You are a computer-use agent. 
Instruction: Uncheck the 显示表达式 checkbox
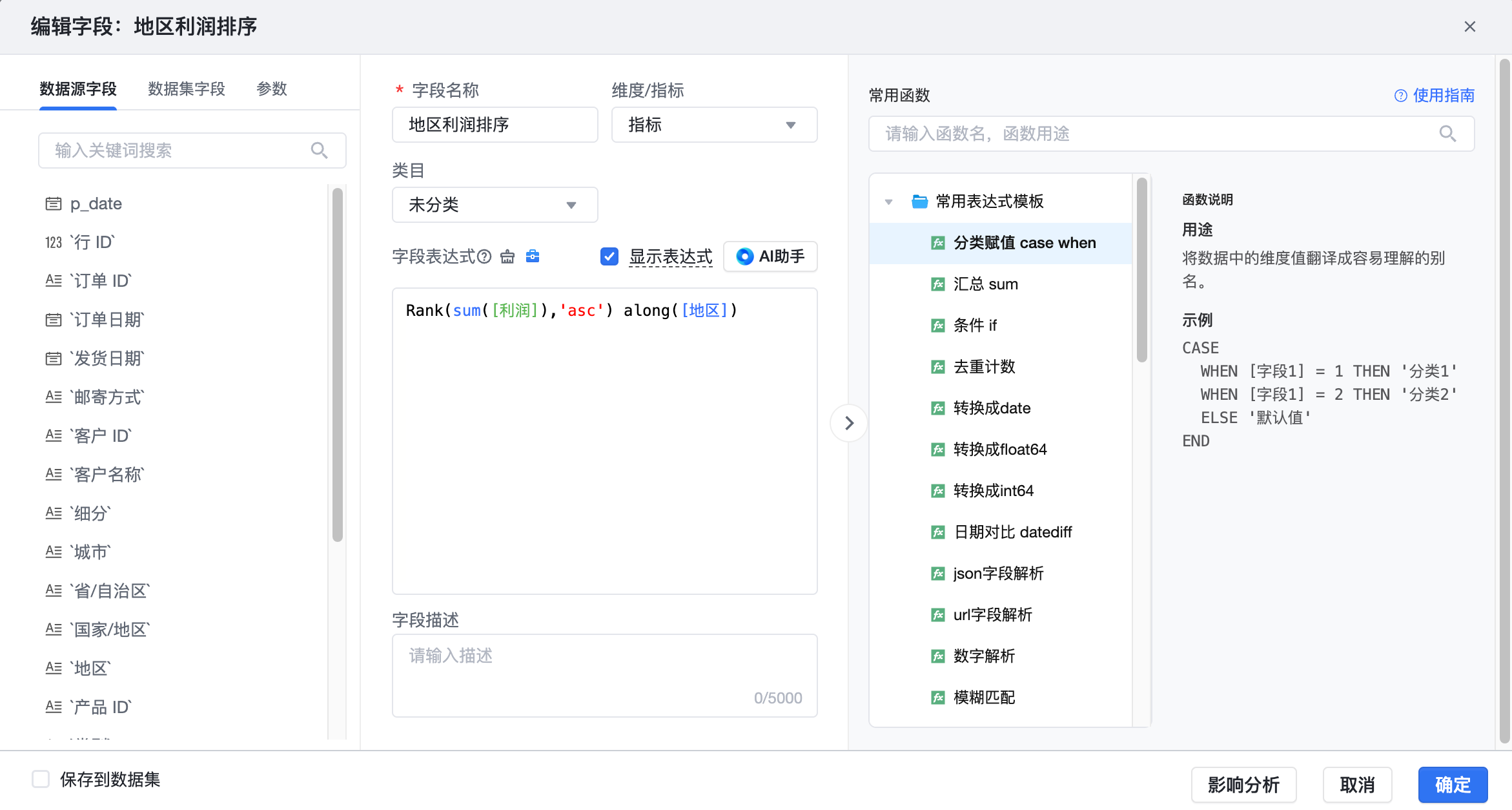(x=609, y=256)
